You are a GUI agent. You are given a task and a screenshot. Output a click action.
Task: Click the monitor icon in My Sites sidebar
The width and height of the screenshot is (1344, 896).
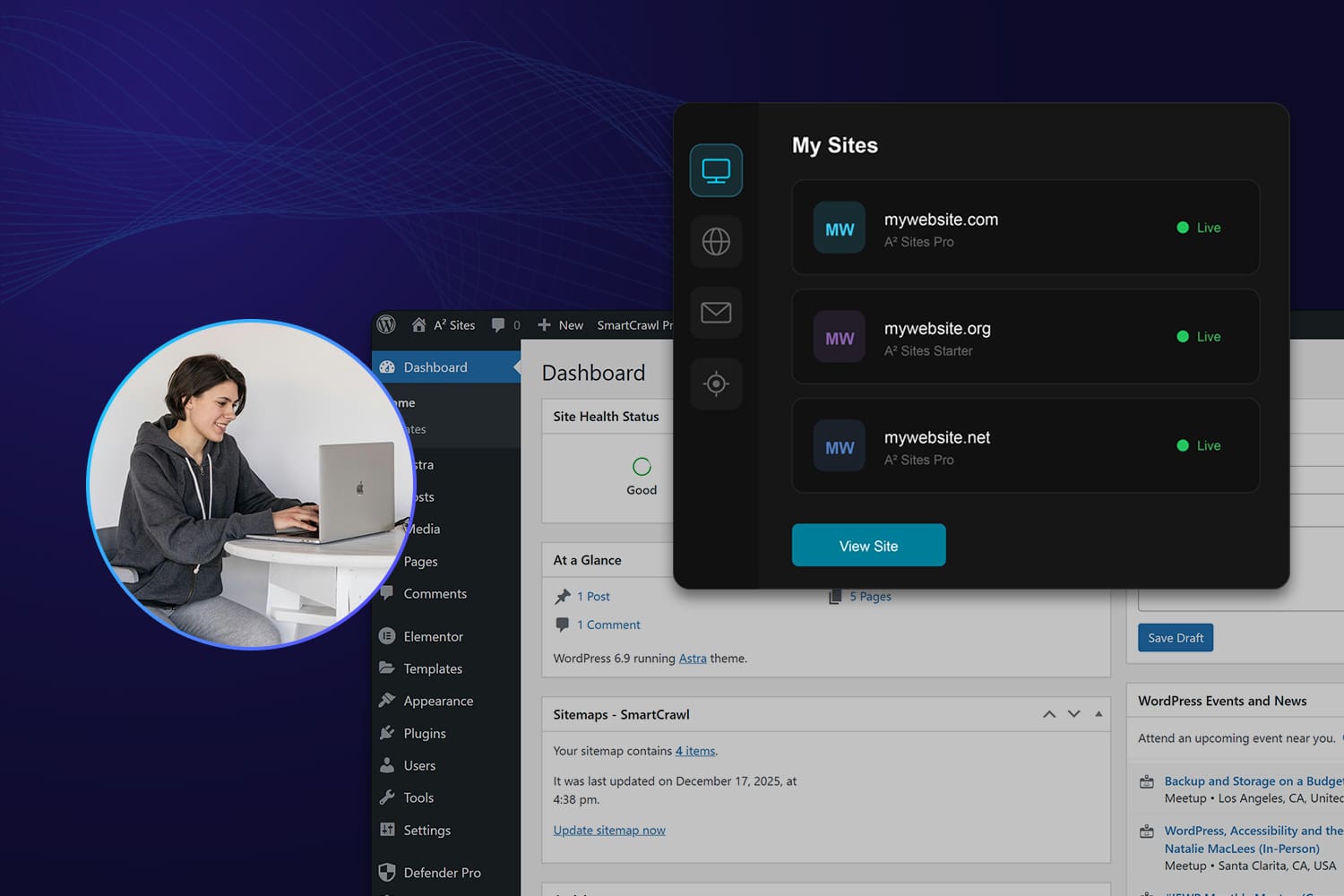coord(716,170)
